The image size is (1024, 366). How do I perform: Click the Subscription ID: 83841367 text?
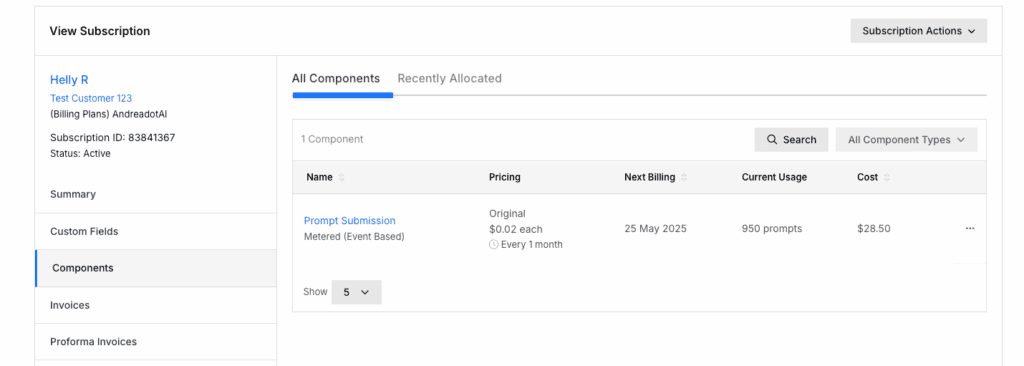(x=112, y=137)
